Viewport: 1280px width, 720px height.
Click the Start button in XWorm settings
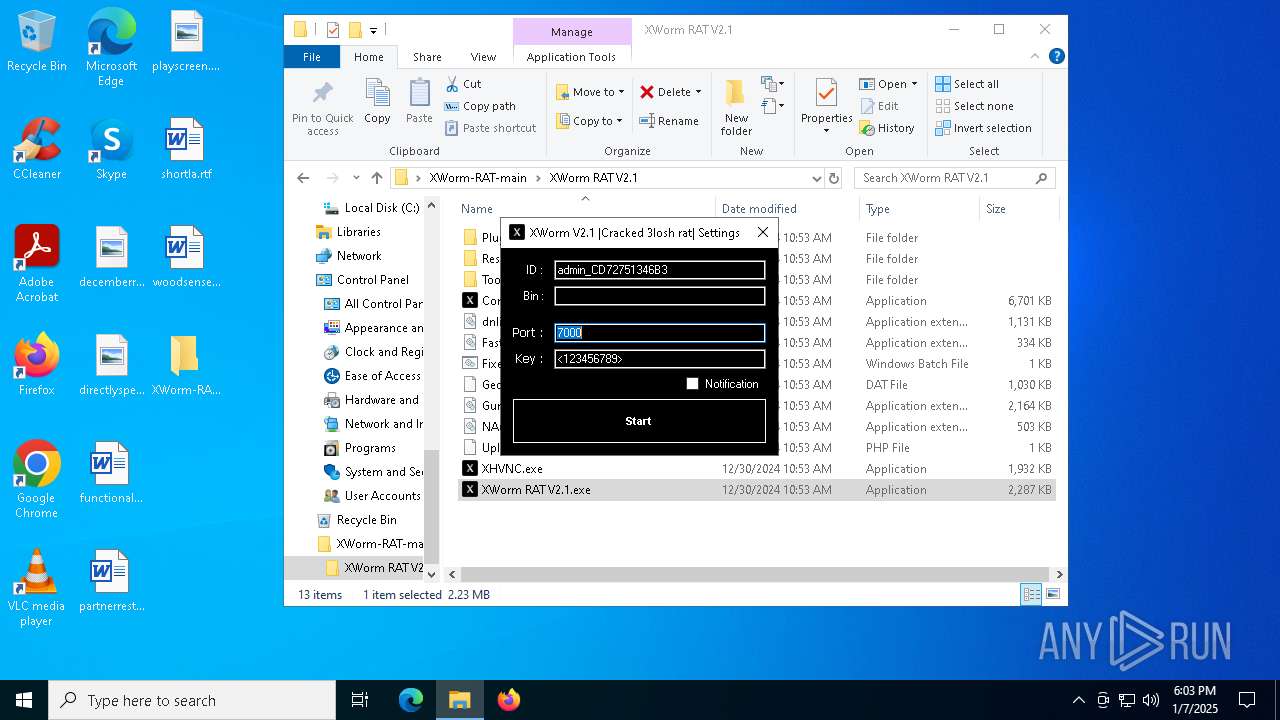click(639, 421)
